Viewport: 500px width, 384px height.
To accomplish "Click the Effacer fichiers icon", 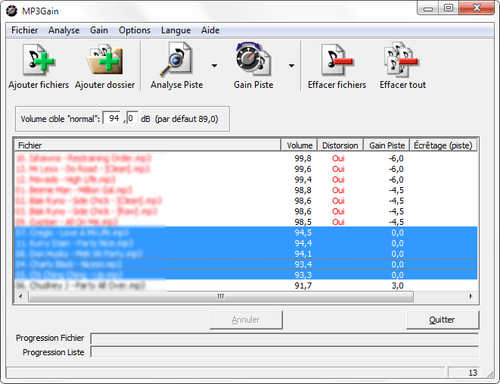I will click(337, 60).
